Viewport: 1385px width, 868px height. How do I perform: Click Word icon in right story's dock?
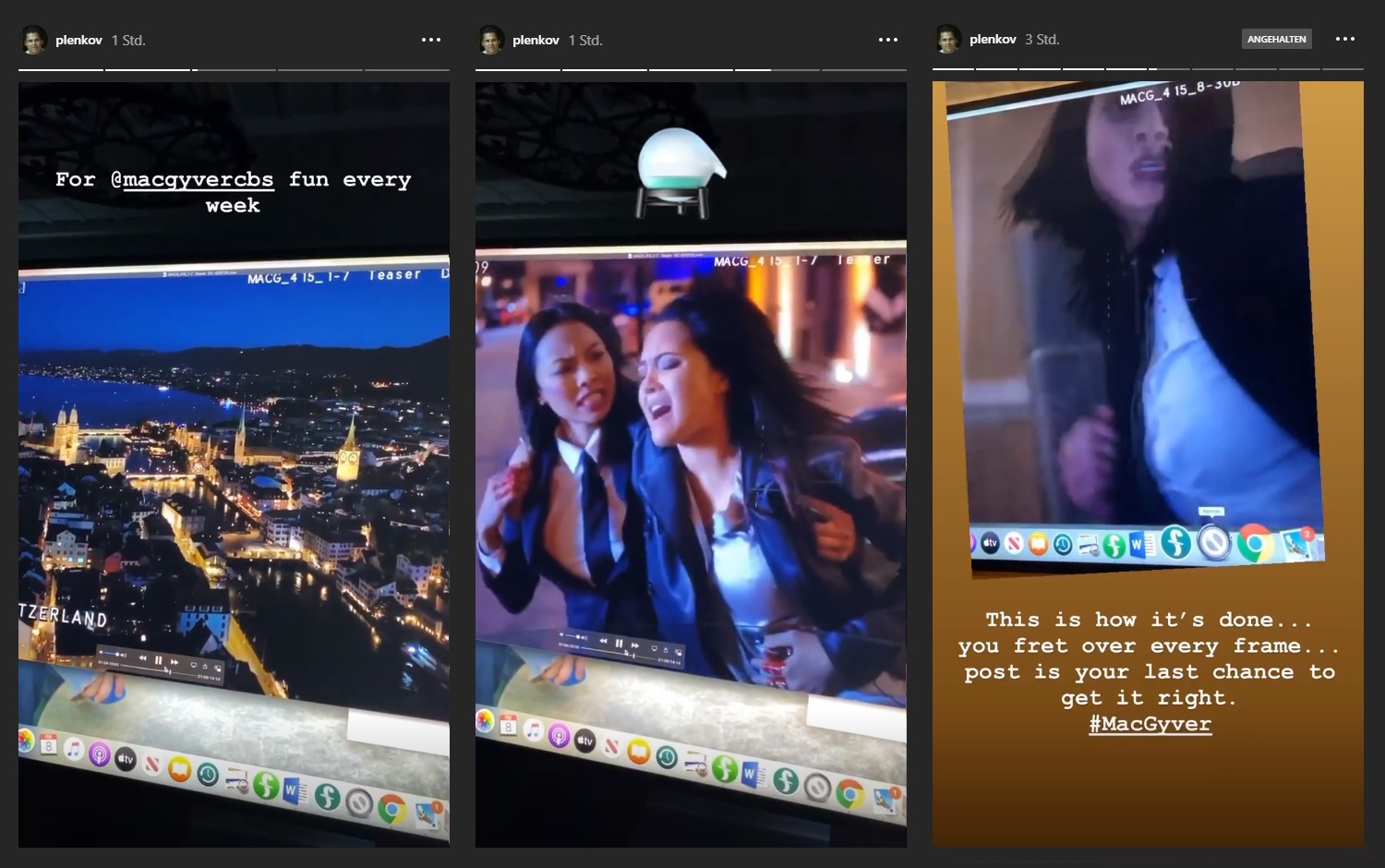(1140, 545)
